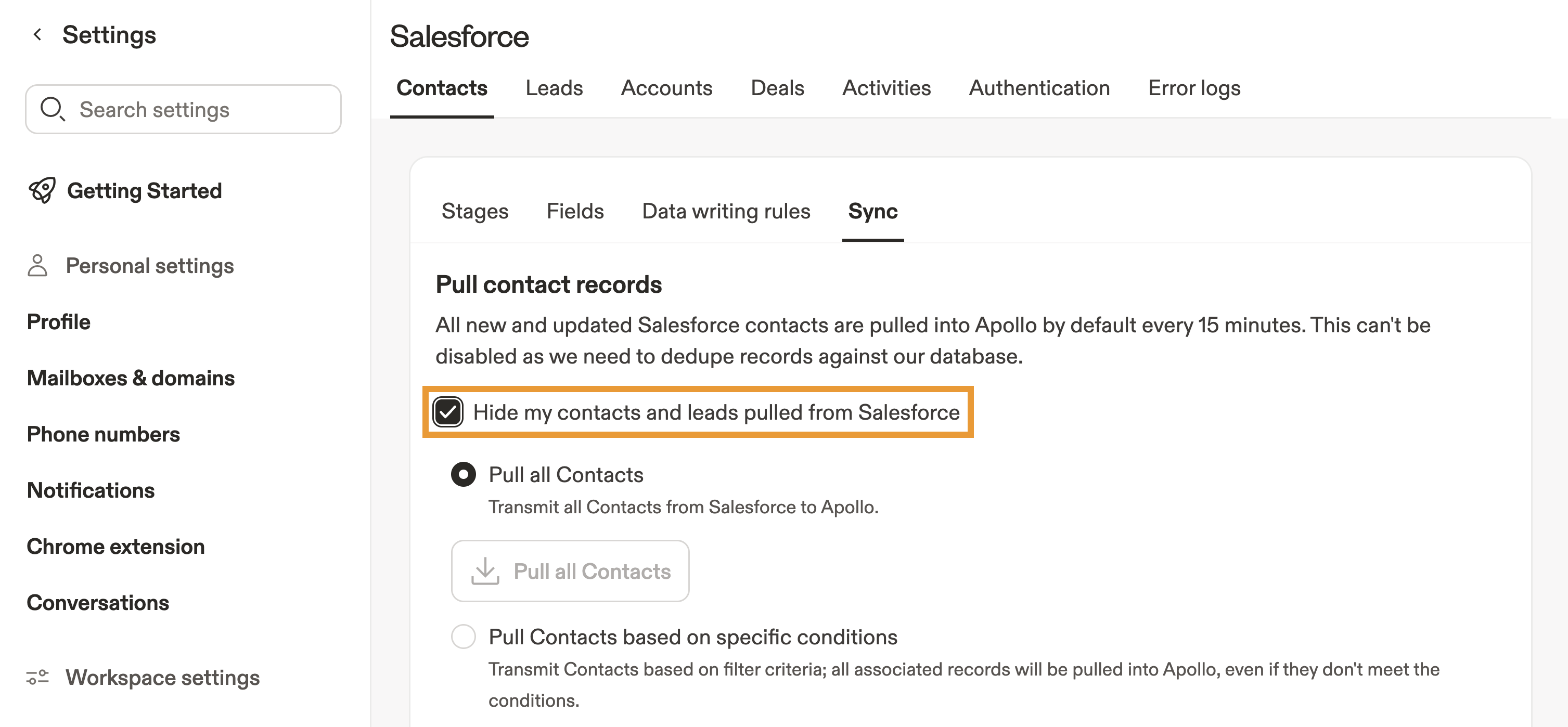Click the sliders icon for Workspace settings
Screen dimensions: 1568x727
[x=38, y=677]
